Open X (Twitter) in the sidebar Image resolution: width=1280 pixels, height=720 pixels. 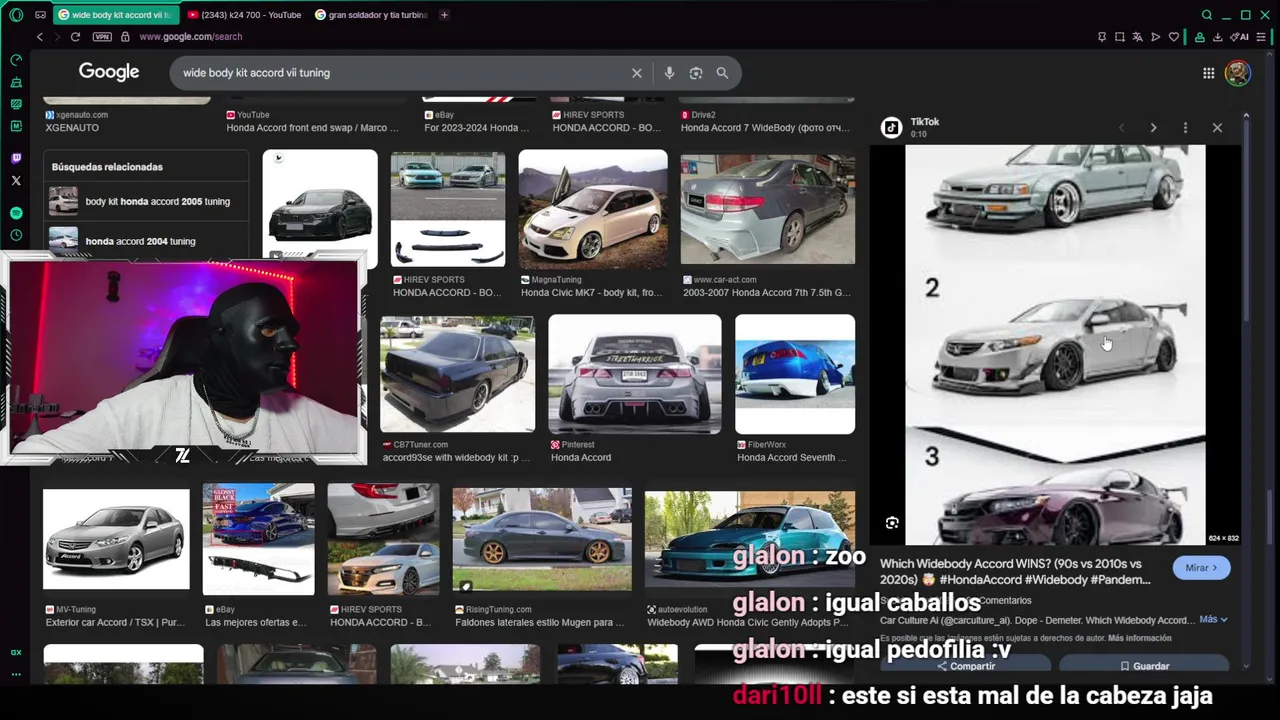16,181
